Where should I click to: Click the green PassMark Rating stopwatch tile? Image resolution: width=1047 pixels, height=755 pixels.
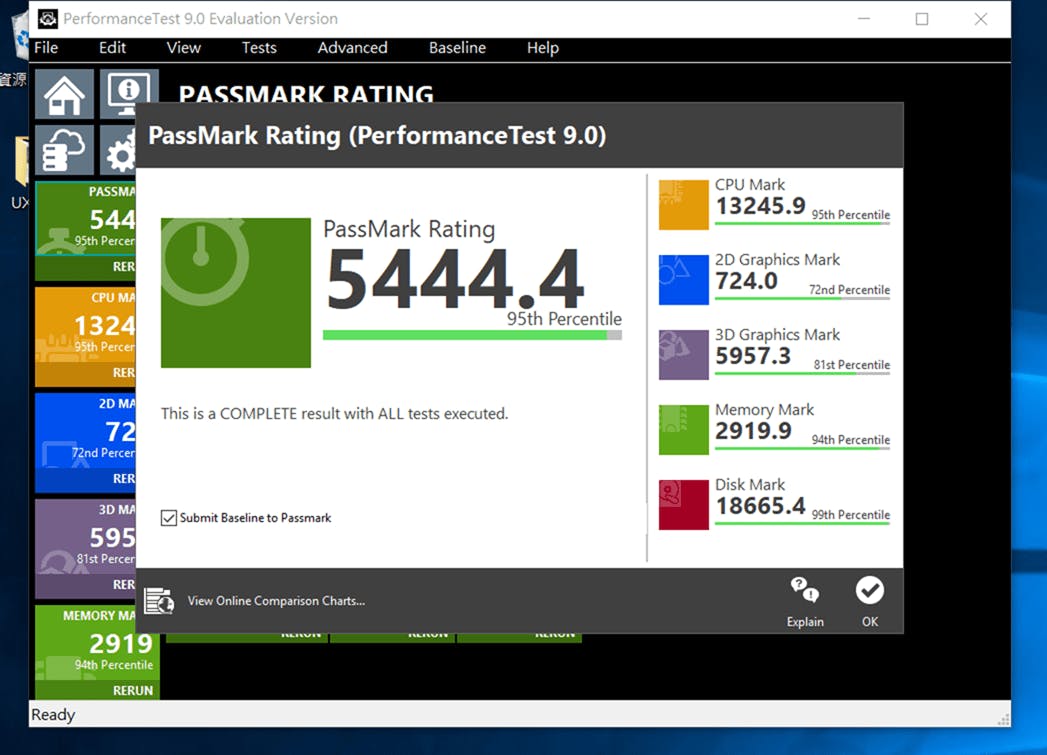[236, 293]
